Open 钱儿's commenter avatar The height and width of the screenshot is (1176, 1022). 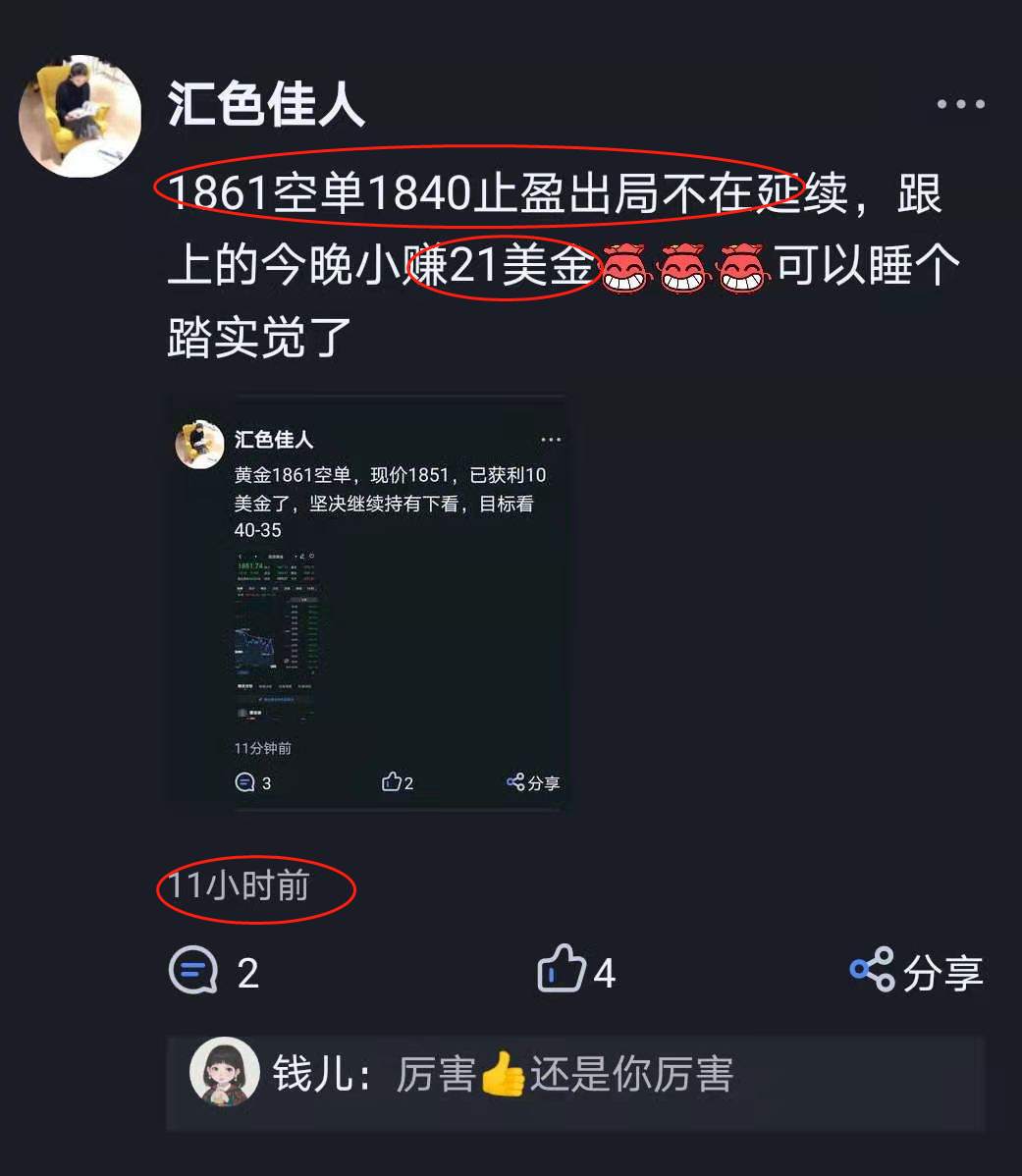point(225,1073)
